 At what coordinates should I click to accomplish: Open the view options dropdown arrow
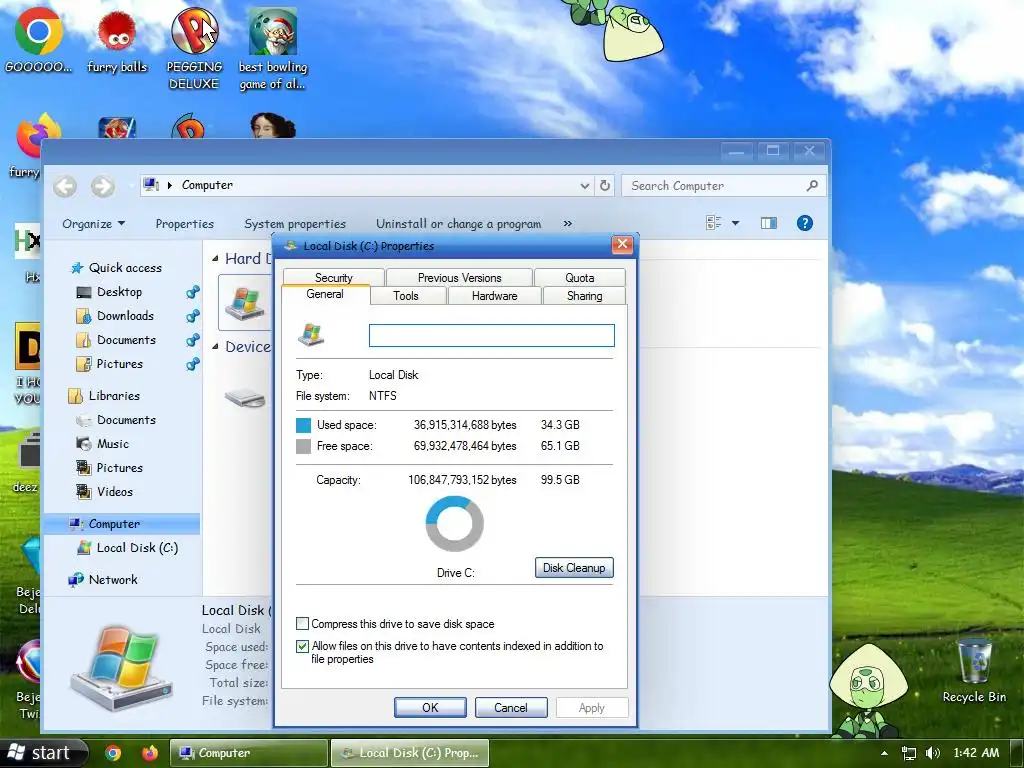point(735,223)
